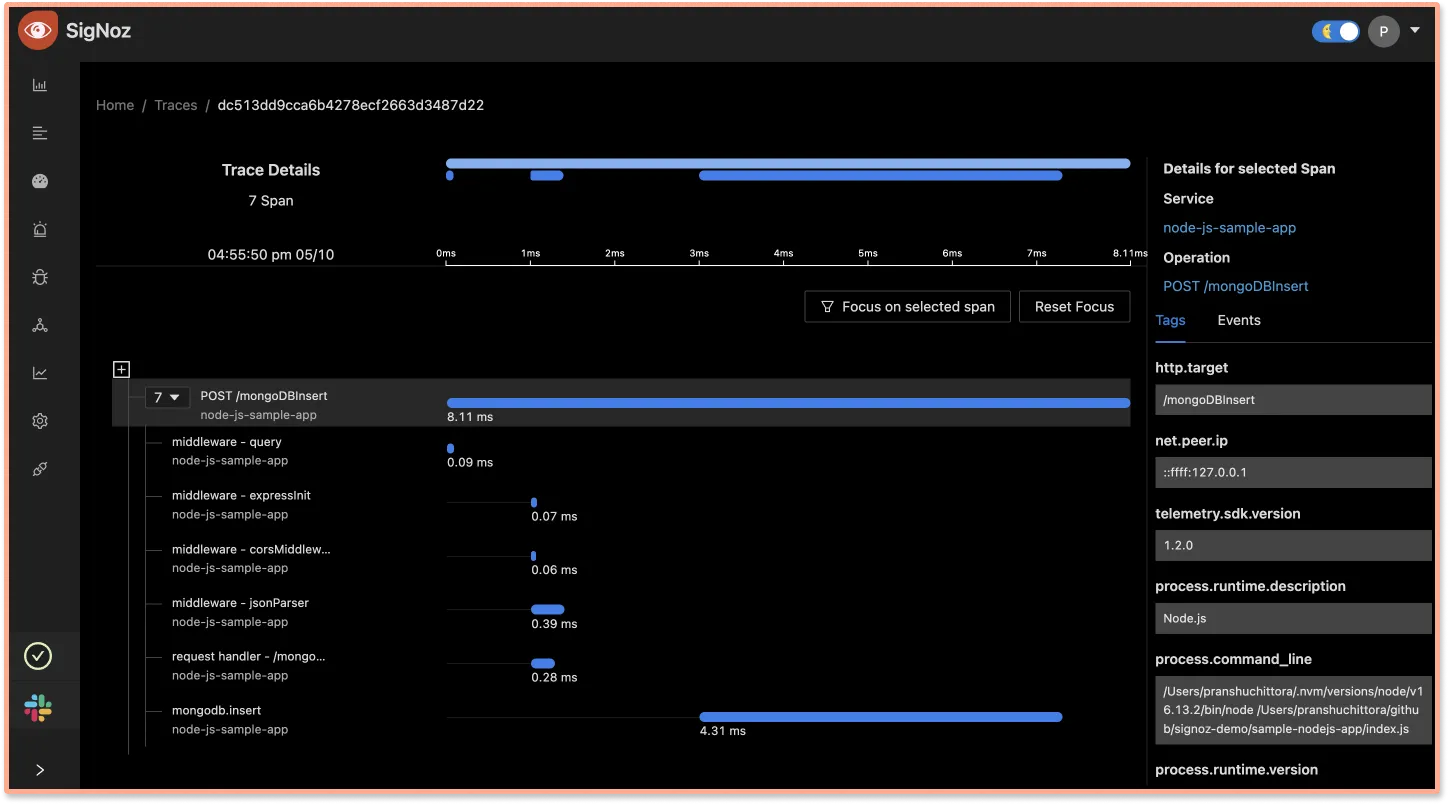Screen dimensions: 1448x804
Task: Open POST /mongoDBInsert operation link in details
Action: pos(1236,286)
